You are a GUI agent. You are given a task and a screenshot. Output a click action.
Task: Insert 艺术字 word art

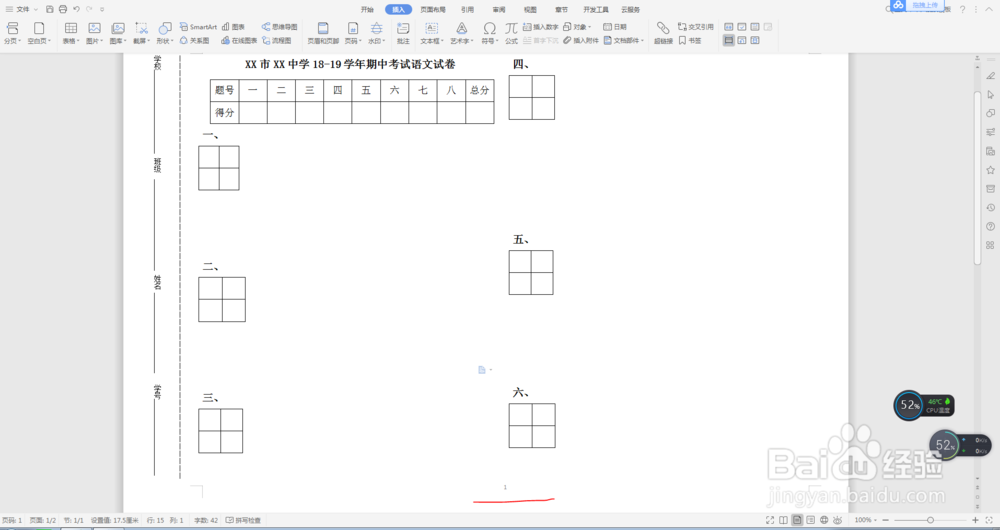[462, 33]
